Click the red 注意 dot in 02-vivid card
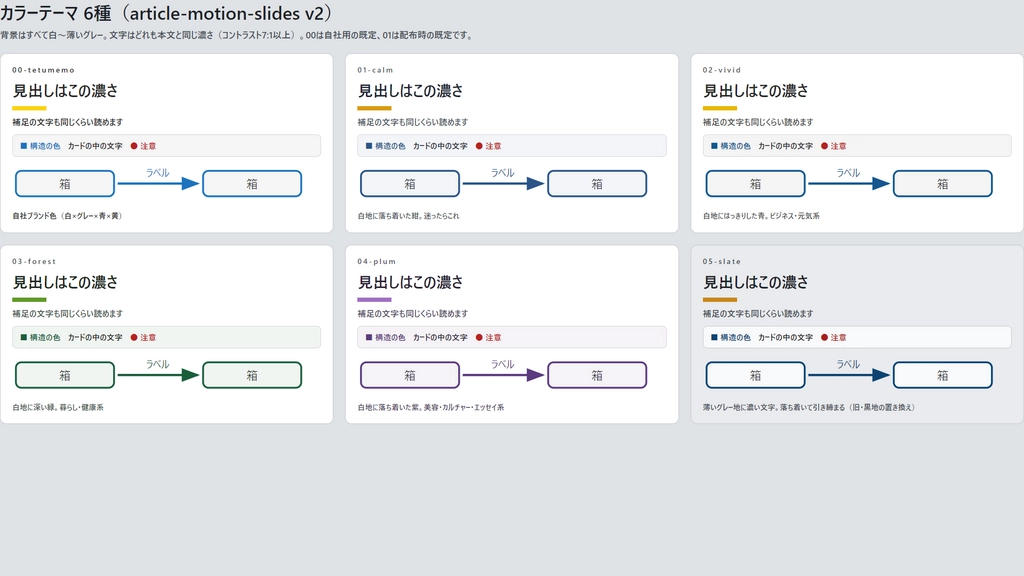The width and height of the screenshot is (1024, 576). point(824,146)
